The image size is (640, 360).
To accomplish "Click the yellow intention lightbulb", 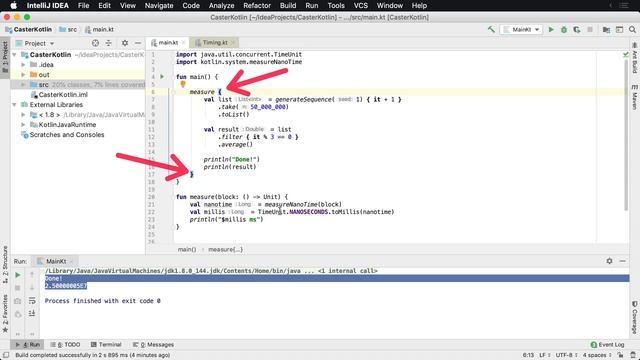I will pyautogui.click(x=183, y=84).
